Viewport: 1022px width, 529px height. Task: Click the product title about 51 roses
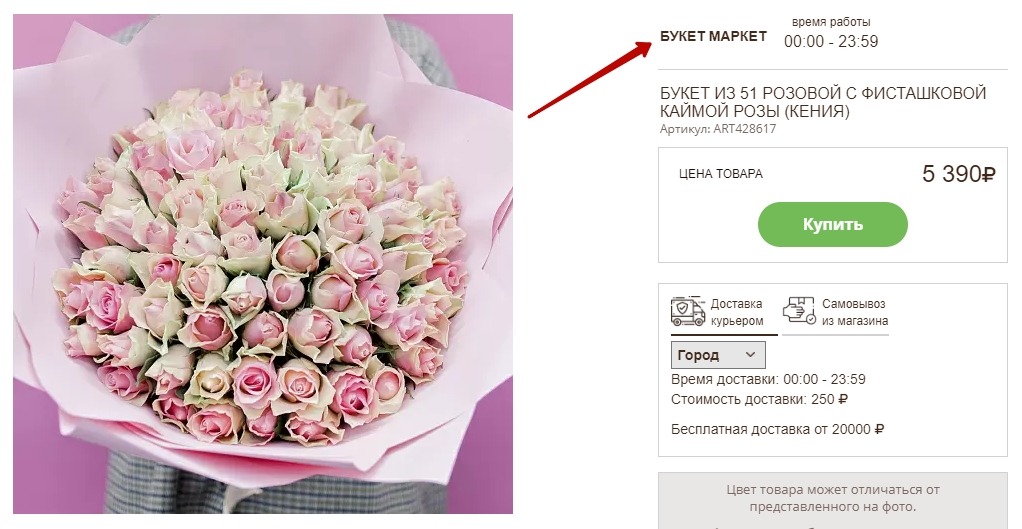coord(823,102)
